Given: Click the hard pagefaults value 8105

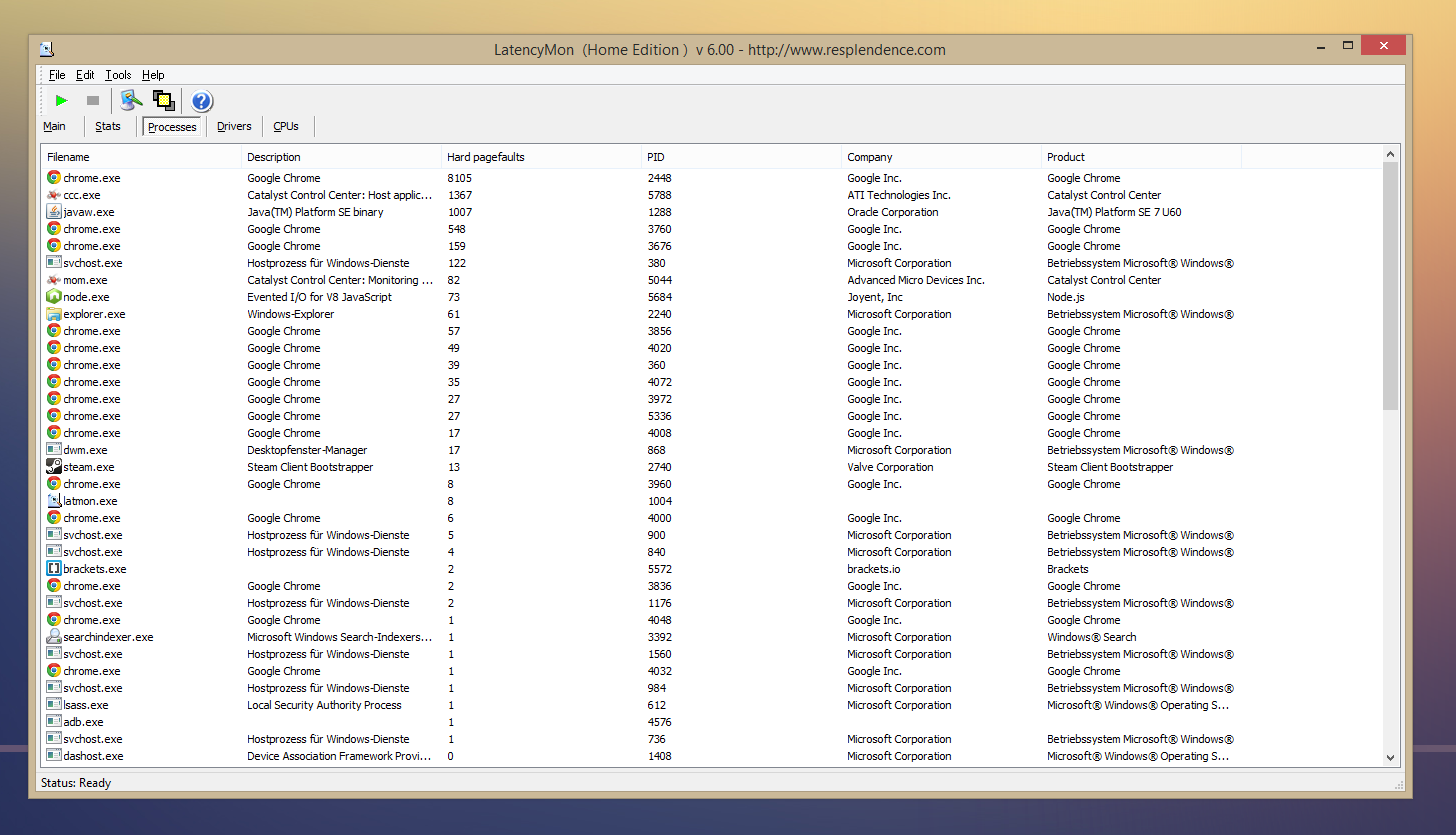Looking at the screenshot, I should (461, 178).
